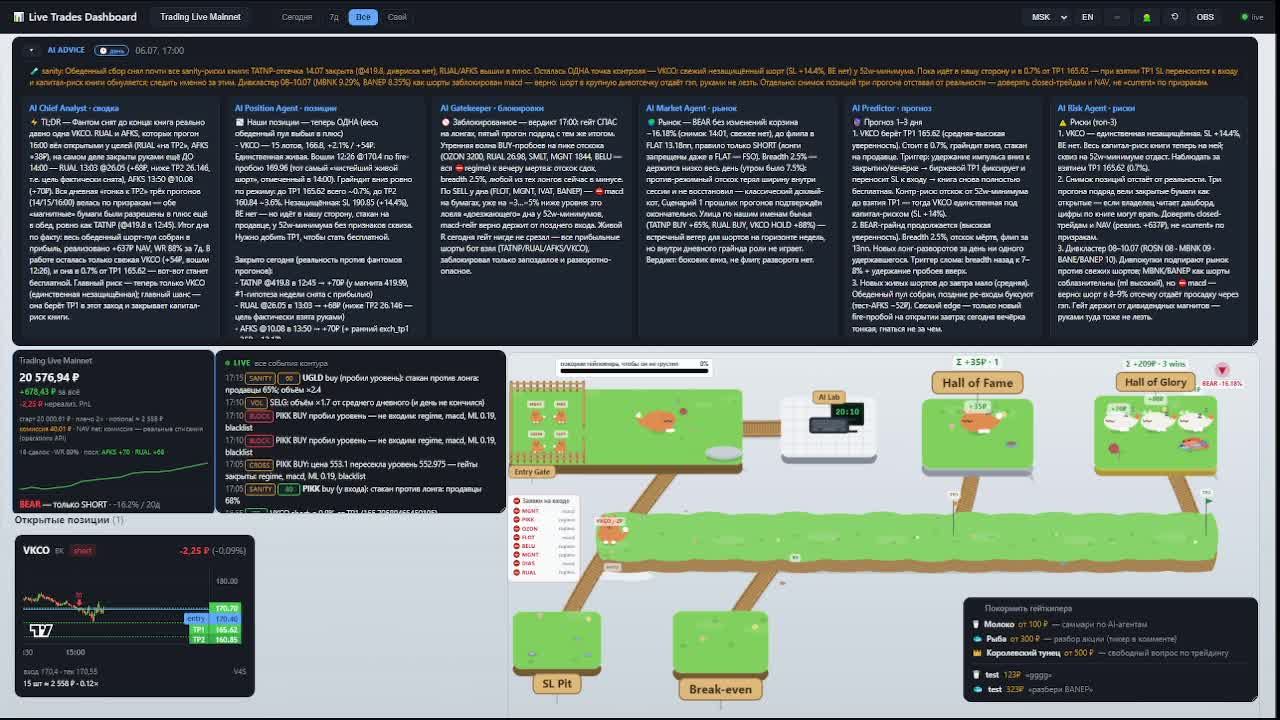Click the refresh icon in the header
The width and height of the screenshot is (1280, 720).
[x=1175, y=17]
